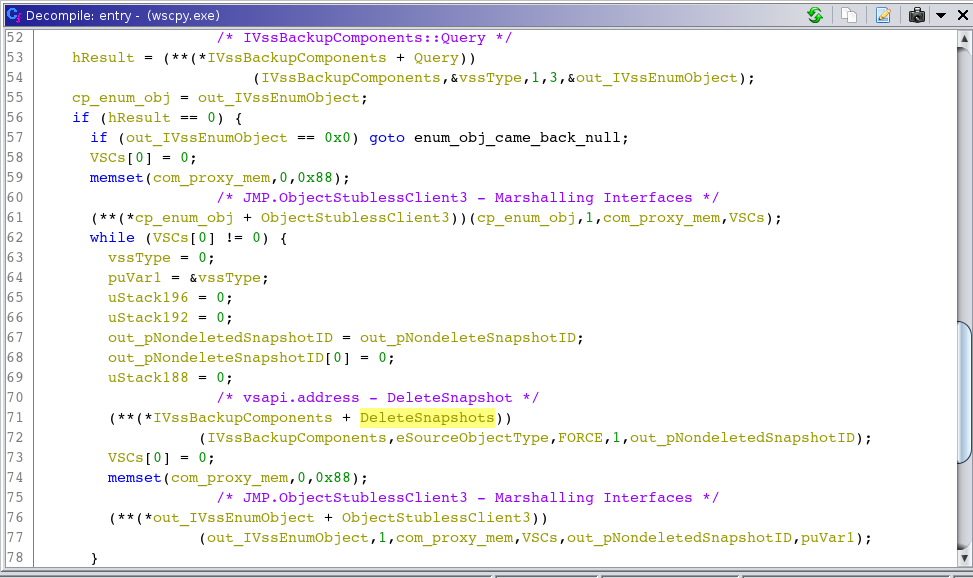The height and width of the screenshot is (578, 973).
Task: Click memset on line 59
Action: click(x=117, y=178)
